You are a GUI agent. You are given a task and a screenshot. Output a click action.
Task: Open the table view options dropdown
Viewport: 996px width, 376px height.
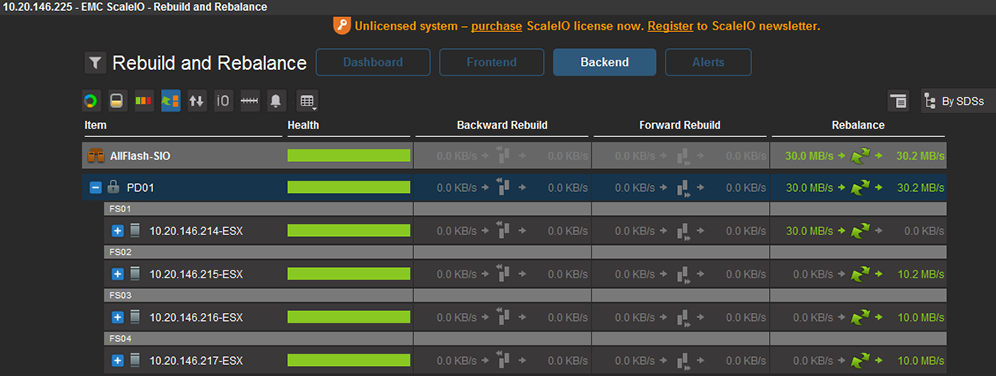307,100
